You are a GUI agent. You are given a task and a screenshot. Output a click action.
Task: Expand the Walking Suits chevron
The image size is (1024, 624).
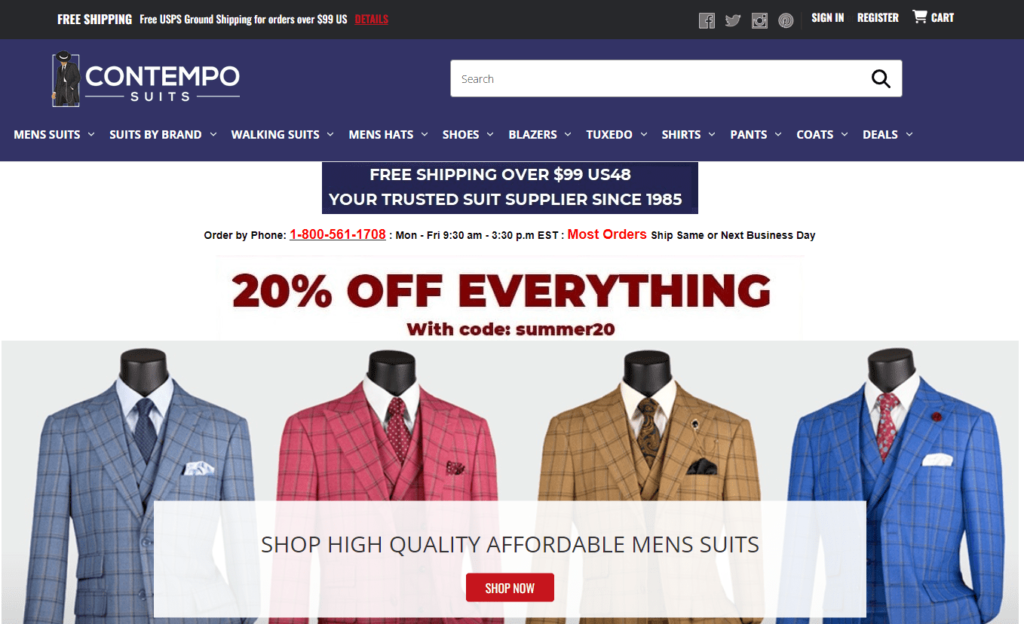(x=330, y=134)
